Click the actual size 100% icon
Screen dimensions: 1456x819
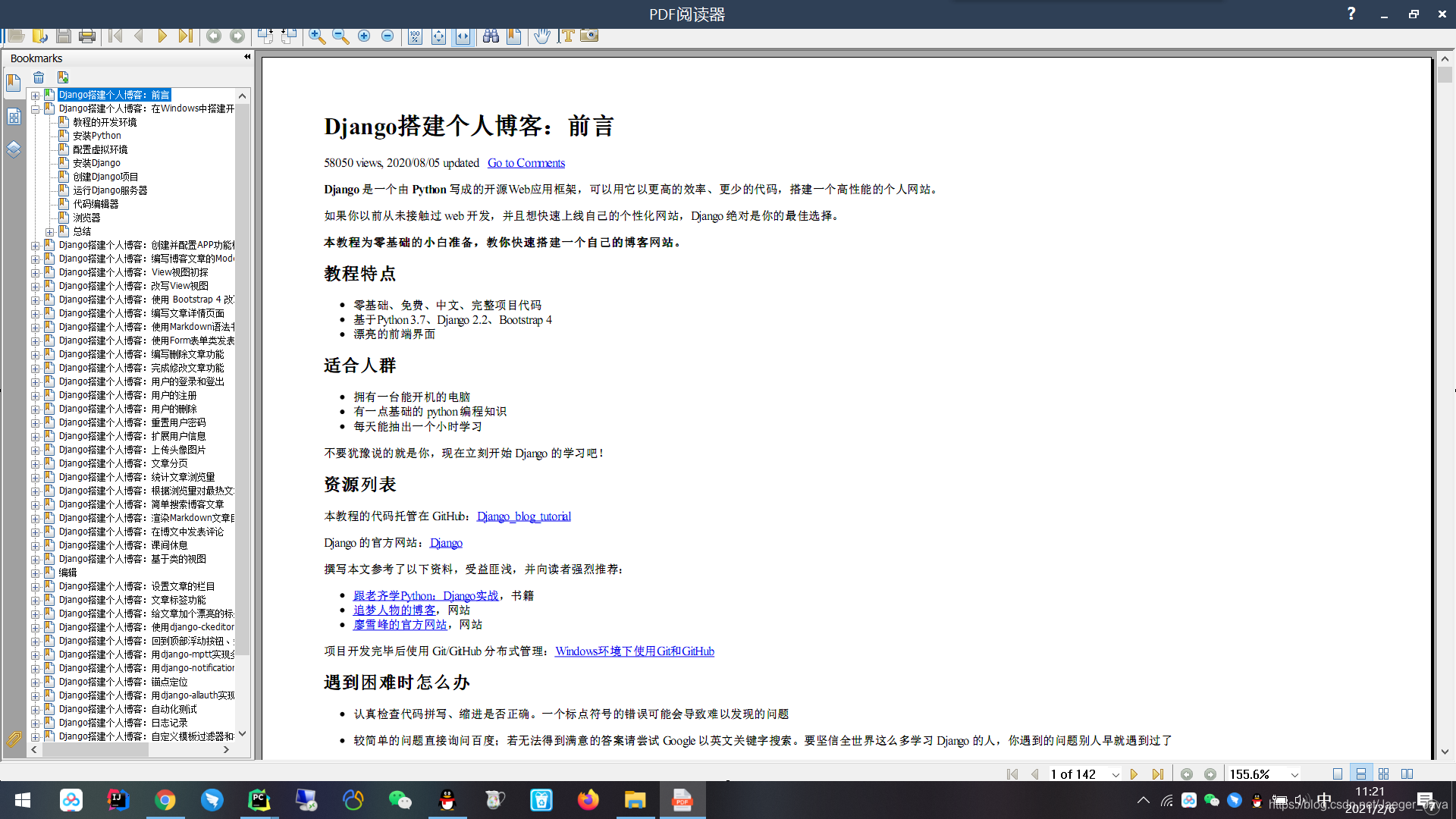point(415,36)
